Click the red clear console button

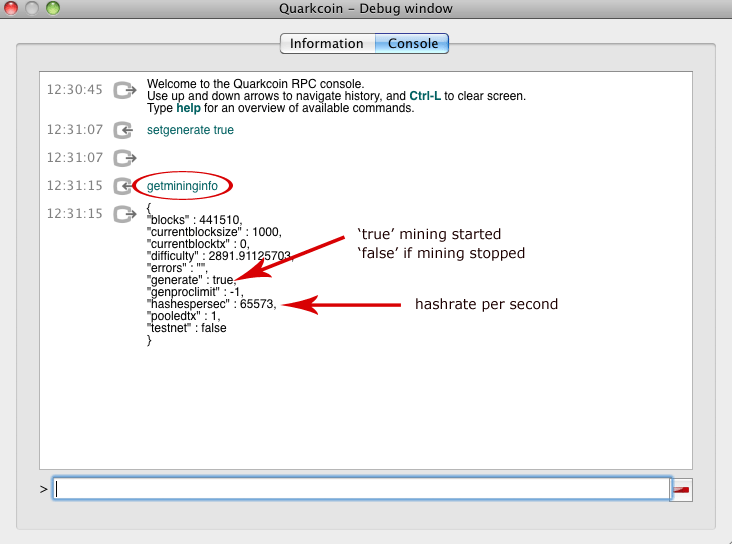[682, 489]
